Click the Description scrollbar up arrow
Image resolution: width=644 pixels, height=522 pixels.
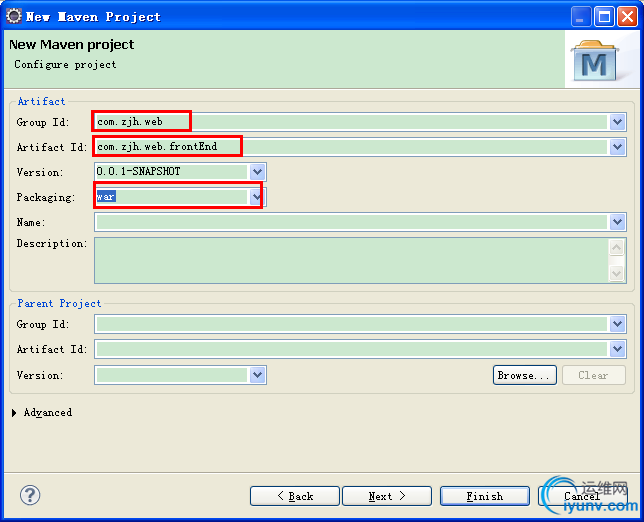tap(616, 247)
